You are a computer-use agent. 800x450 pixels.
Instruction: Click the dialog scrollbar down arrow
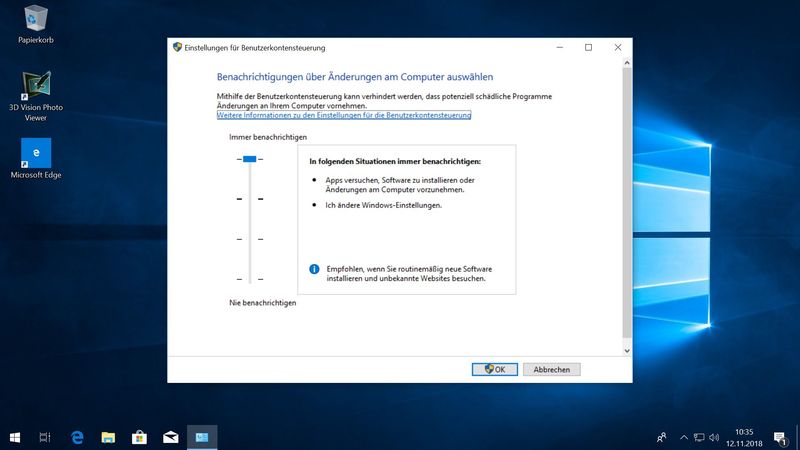pyautogui.click(x=627, y=351)
